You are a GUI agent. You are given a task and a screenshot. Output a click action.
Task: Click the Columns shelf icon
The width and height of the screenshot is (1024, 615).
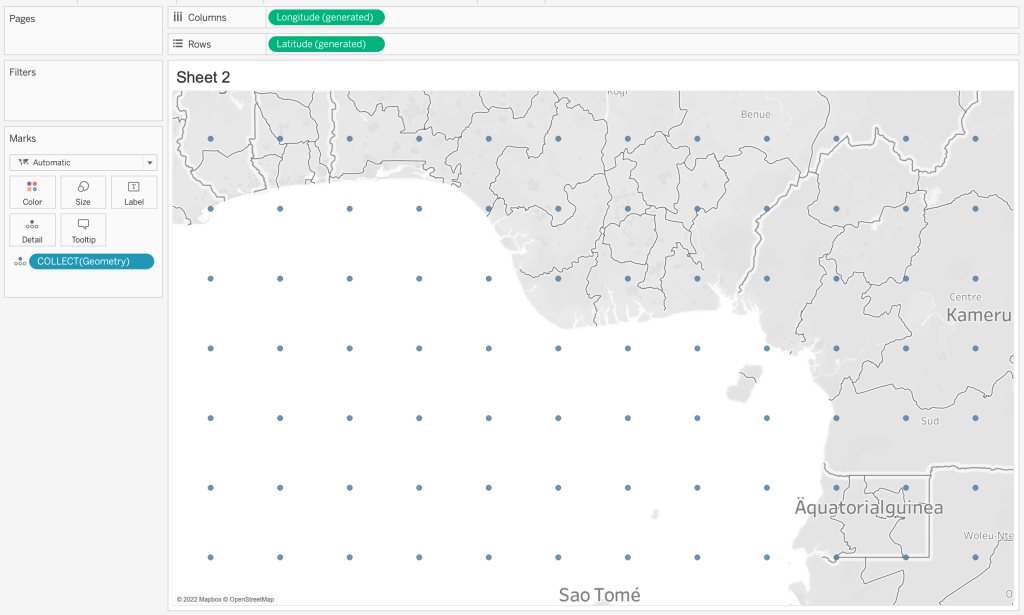click(178, 17)
